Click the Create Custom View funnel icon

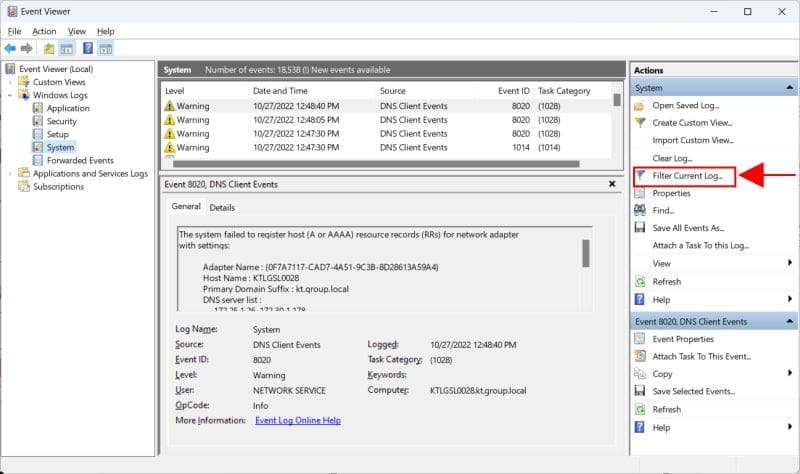click(641, 122)
